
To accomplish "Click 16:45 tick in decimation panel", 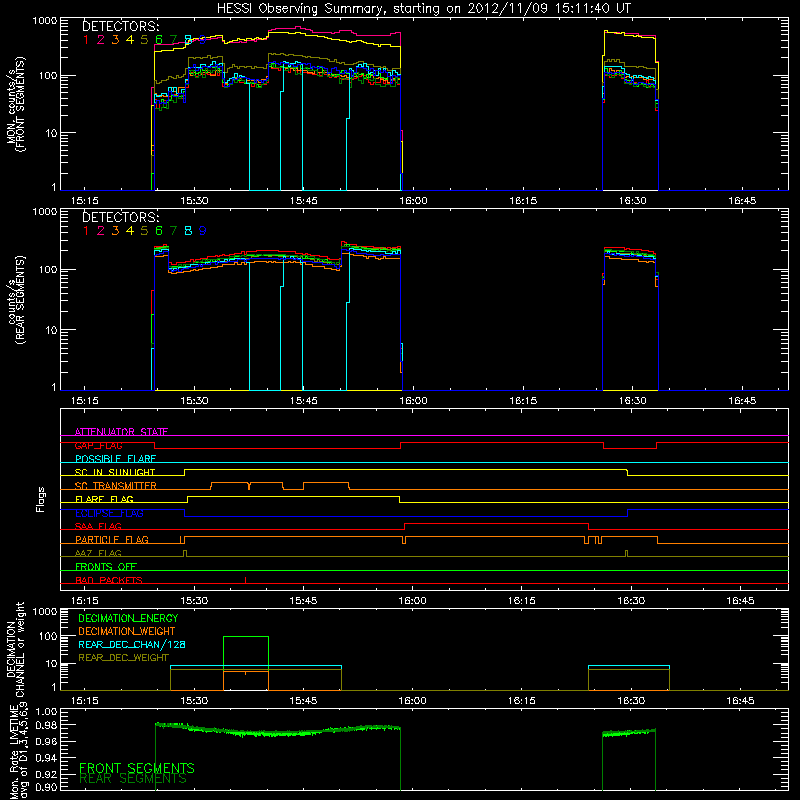I will tap(740, 701).
